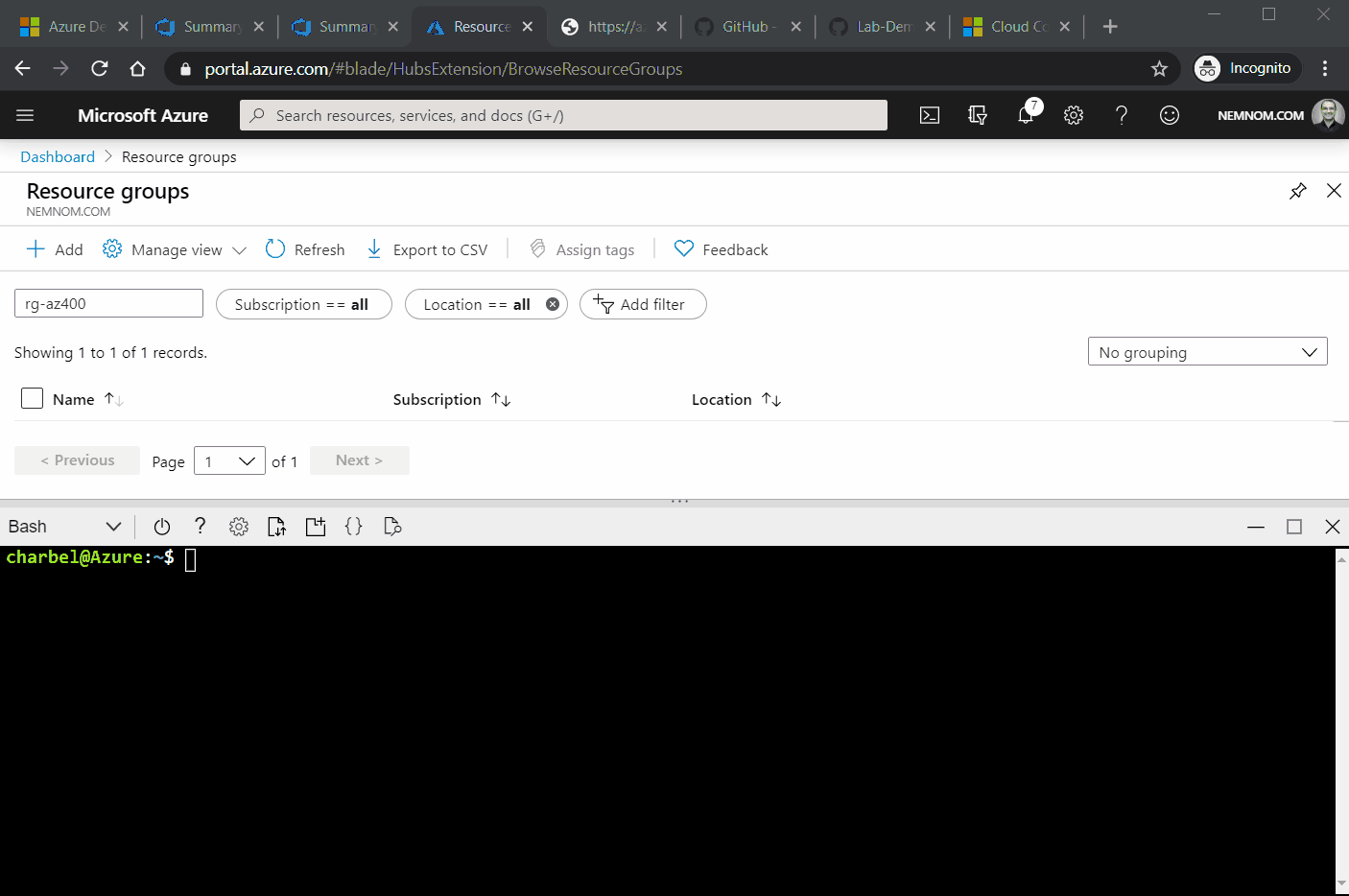Open the notifications bell
Screen dimensions: 1349x896
click(1027, 115)
